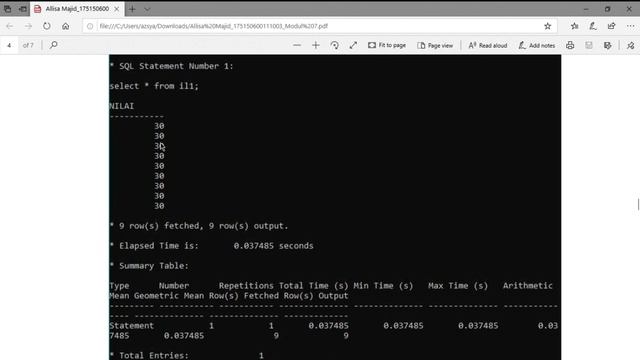Go back to the previous page
Screen dimensions: 640x360
tap(10, 26)
